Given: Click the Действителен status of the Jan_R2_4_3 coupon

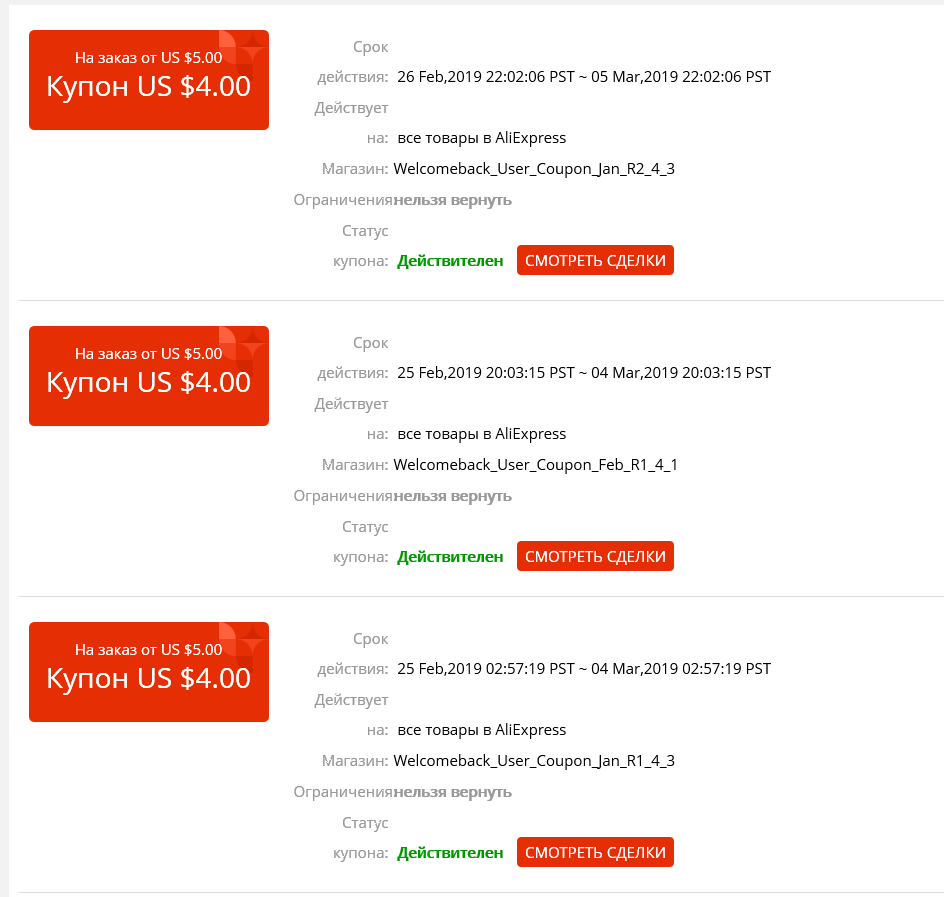Looking at the screenshot, I should point(450,261).
